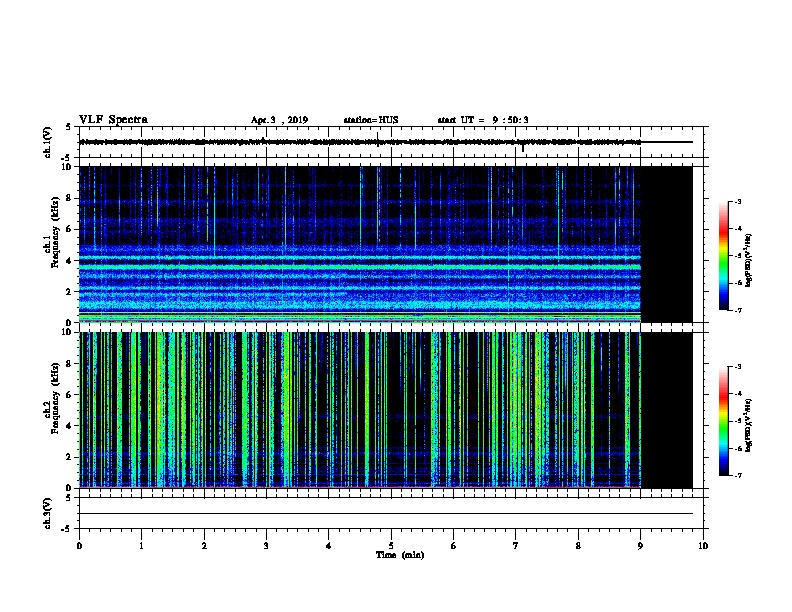Click the "5" tick on the time axis
Viewport: 792px width, 612px height.
click(391, 546)
